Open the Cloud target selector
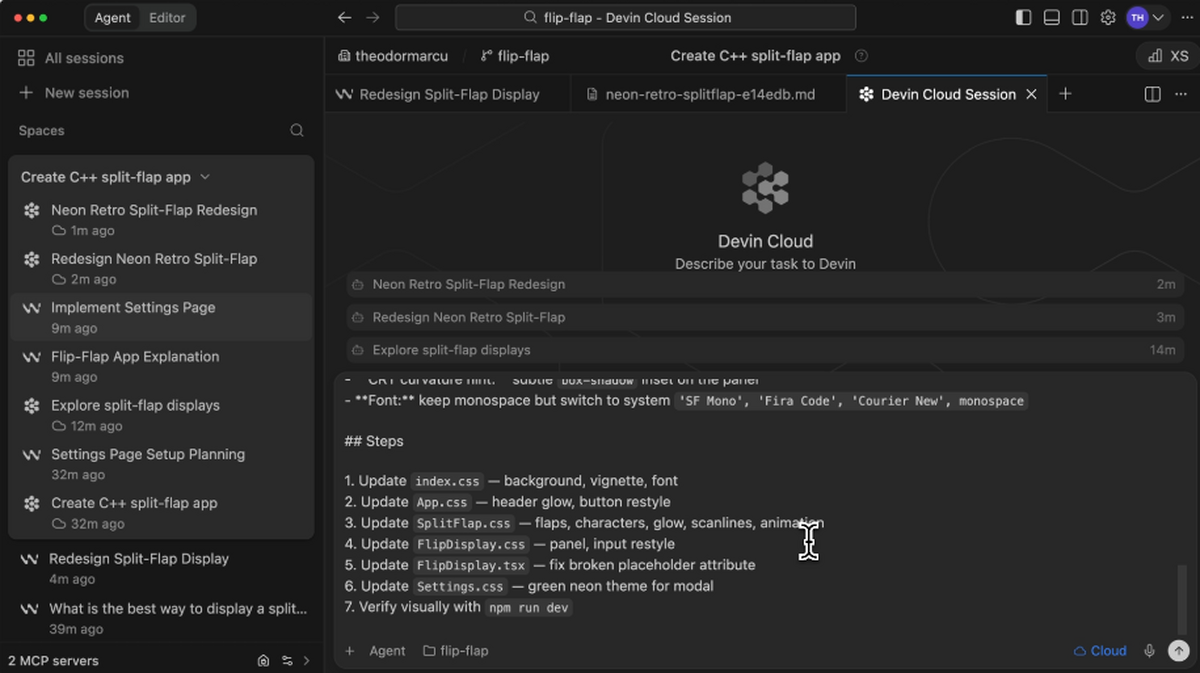 (1100, 651)
